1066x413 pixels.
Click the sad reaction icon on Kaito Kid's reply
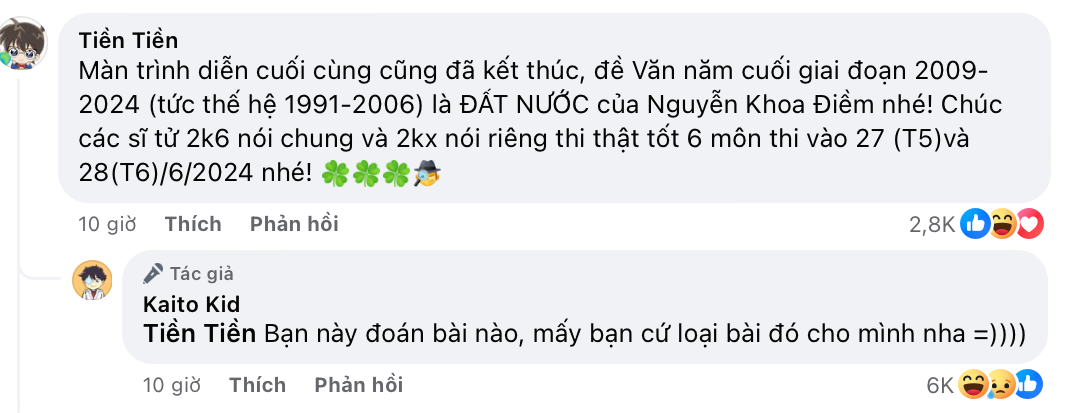[1001, 385]
